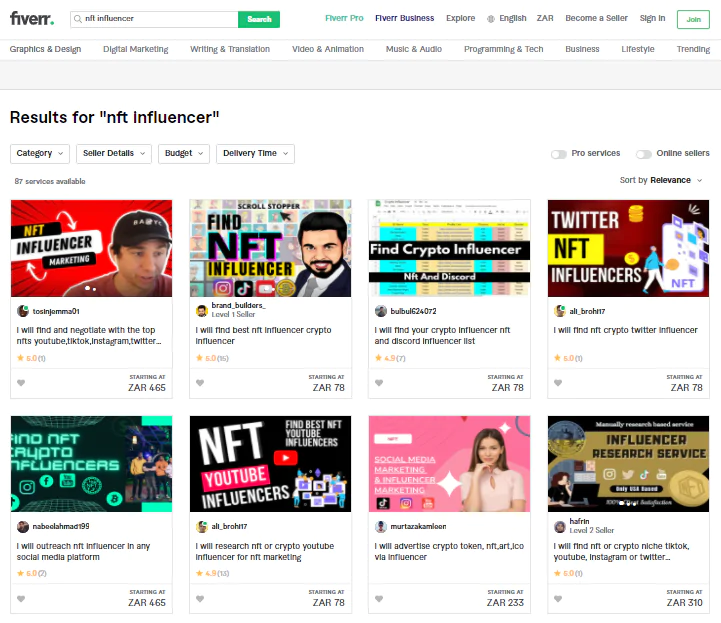Open the ZAR currency selector
Image resolution: width=721 pixels, height=623 pixels.
pos(545,18)
